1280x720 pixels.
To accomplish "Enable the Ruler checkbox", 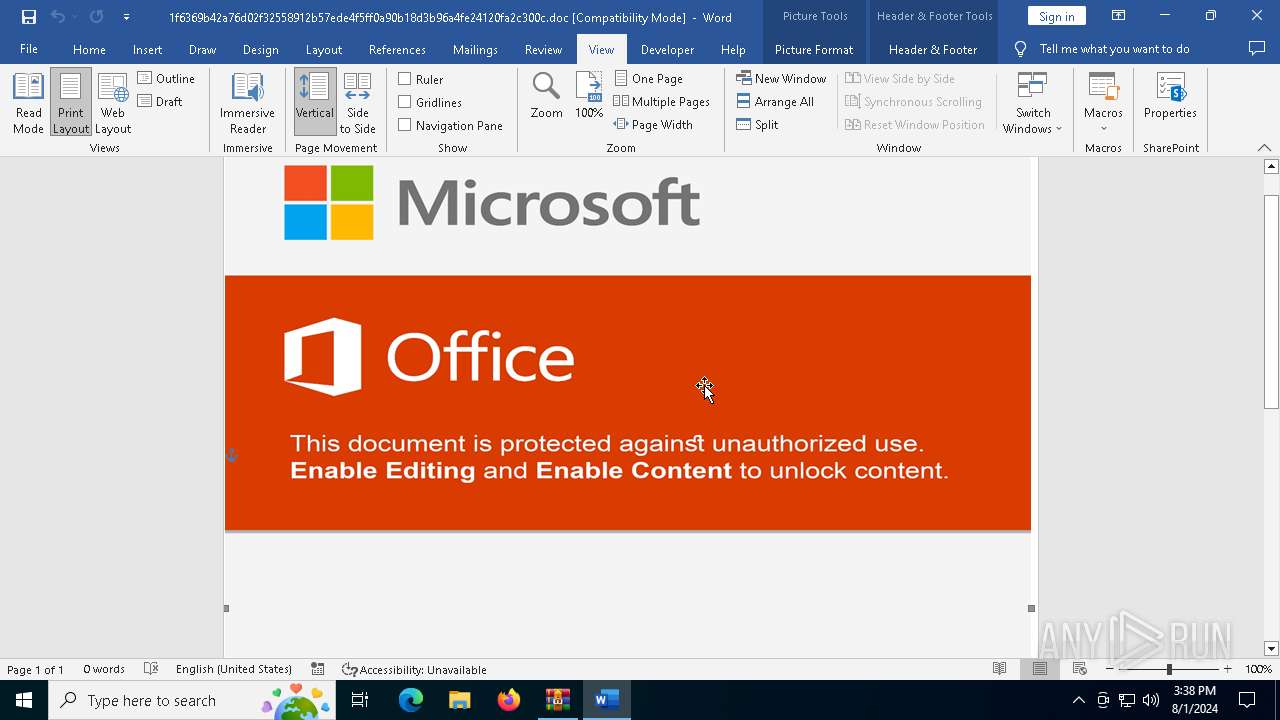I will (405, 79).
